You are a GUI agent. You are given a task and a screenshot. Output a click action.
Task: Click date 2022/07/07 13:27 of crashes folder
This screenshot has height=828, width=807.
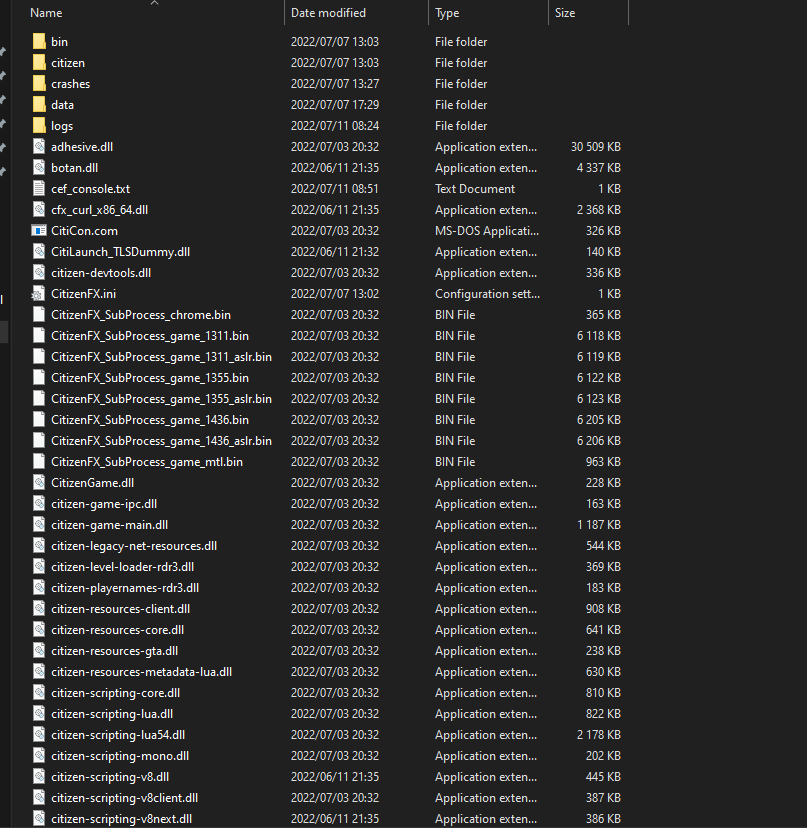(x=334, y=84)
